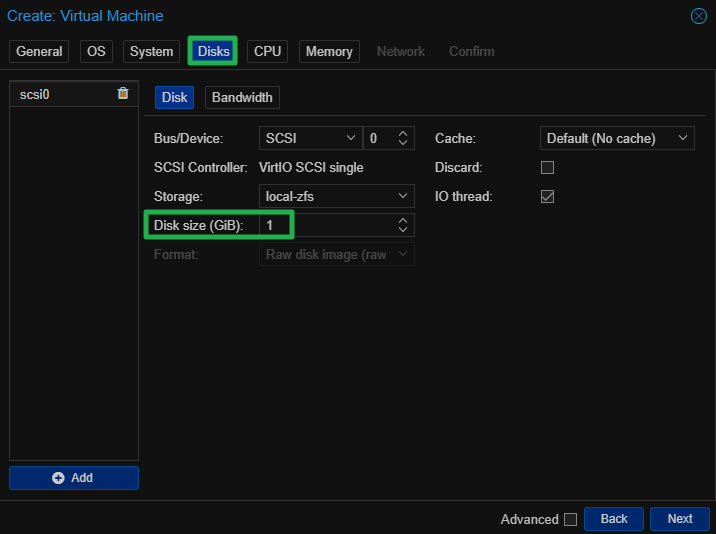Enable the Discard checkbox
The image size is (716, 534).
pos(547,167)
